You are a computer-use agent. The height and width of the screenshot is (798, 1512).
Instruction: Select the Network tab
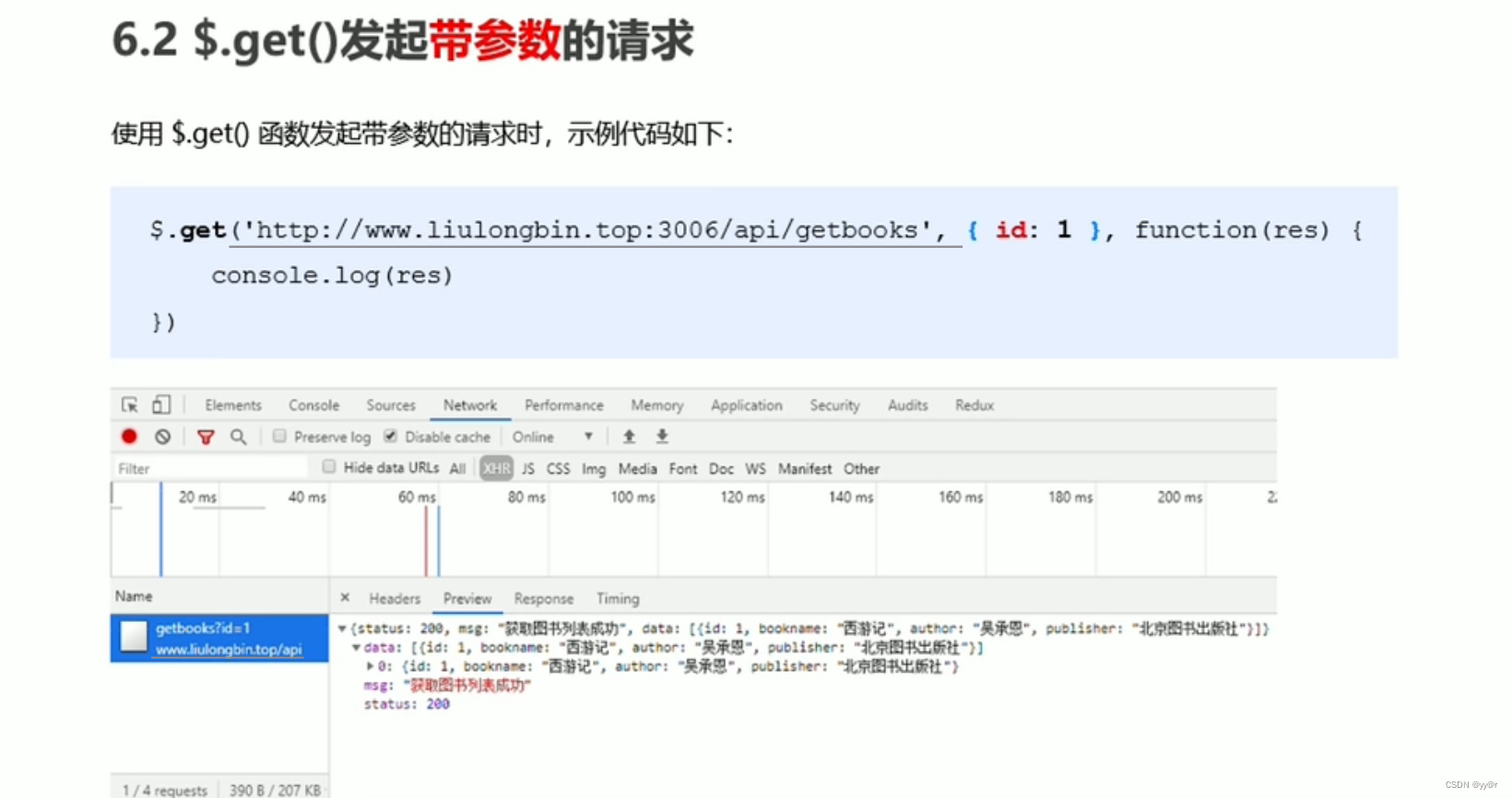coord(470,405)
